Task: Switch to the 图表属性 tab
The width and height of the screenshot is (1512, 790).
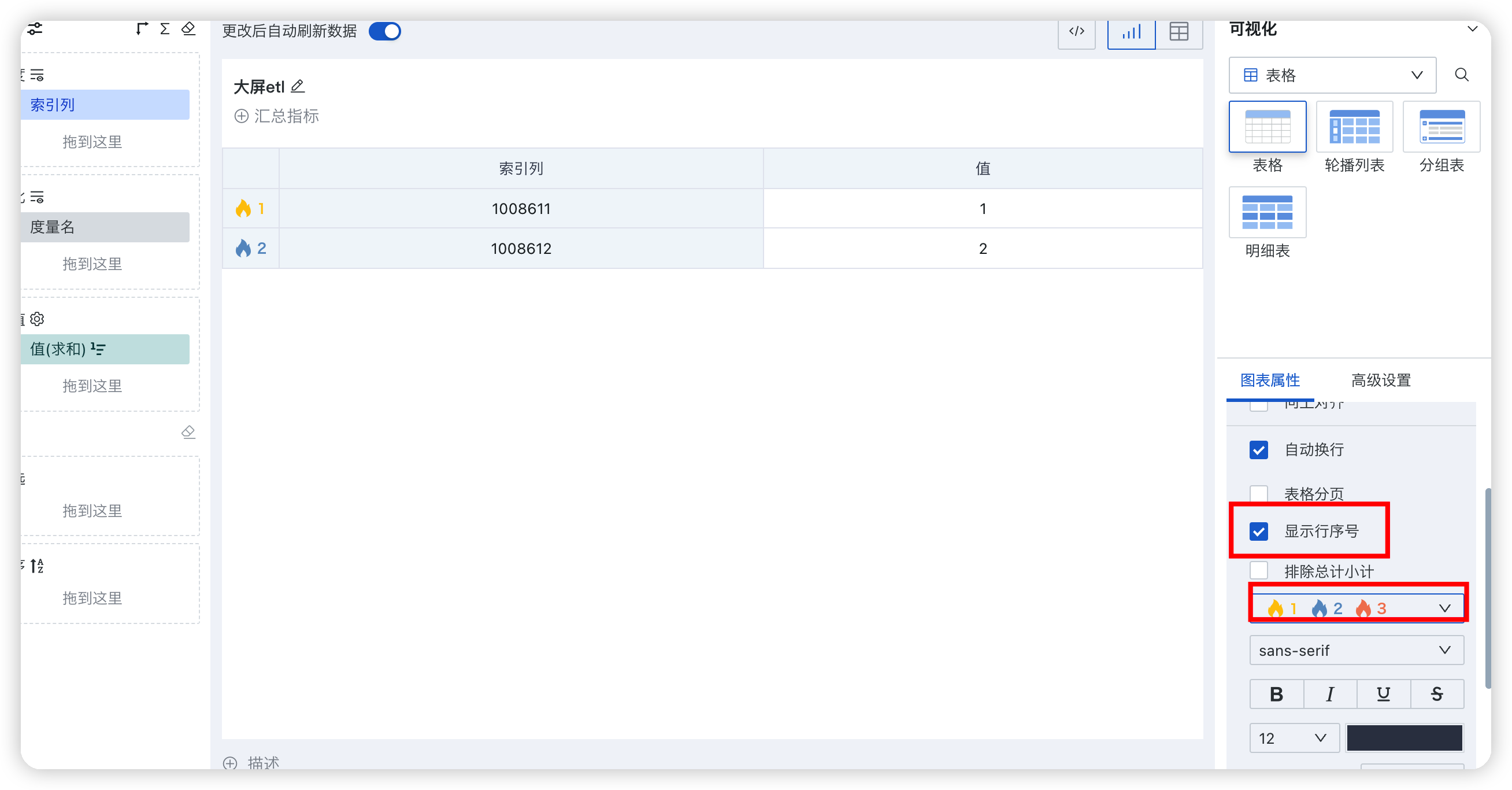Action: click(x=1270, y=380)
